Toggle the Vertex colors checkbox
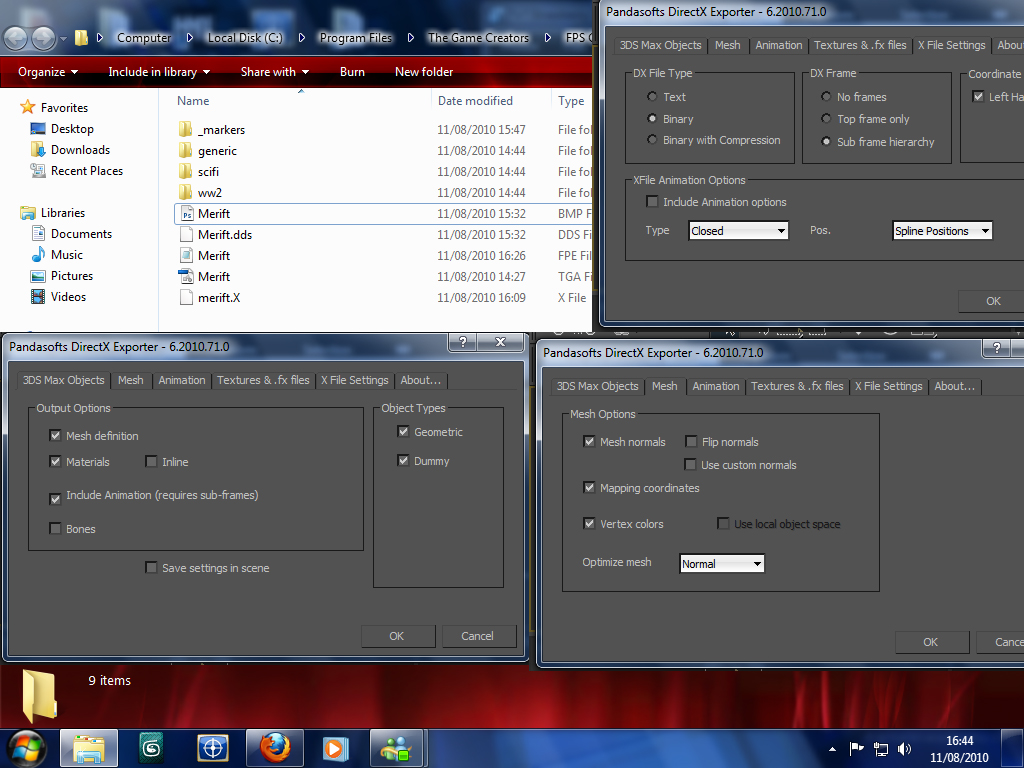Viewport: 1024px width, 768px height. coord(589,523)
